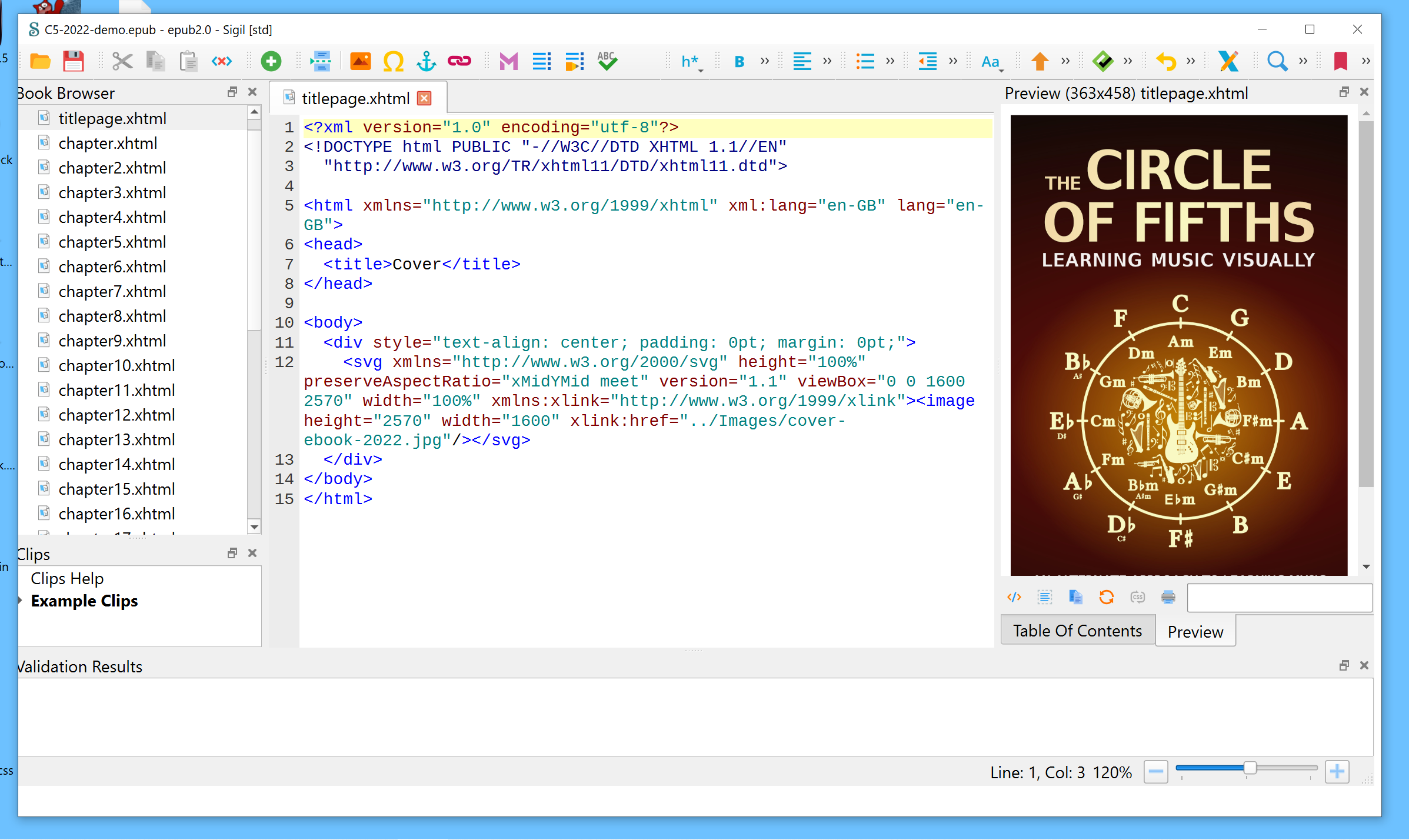
Task: Switch to the Table Of Contents tab
Action: click(x=1077, y=631)
